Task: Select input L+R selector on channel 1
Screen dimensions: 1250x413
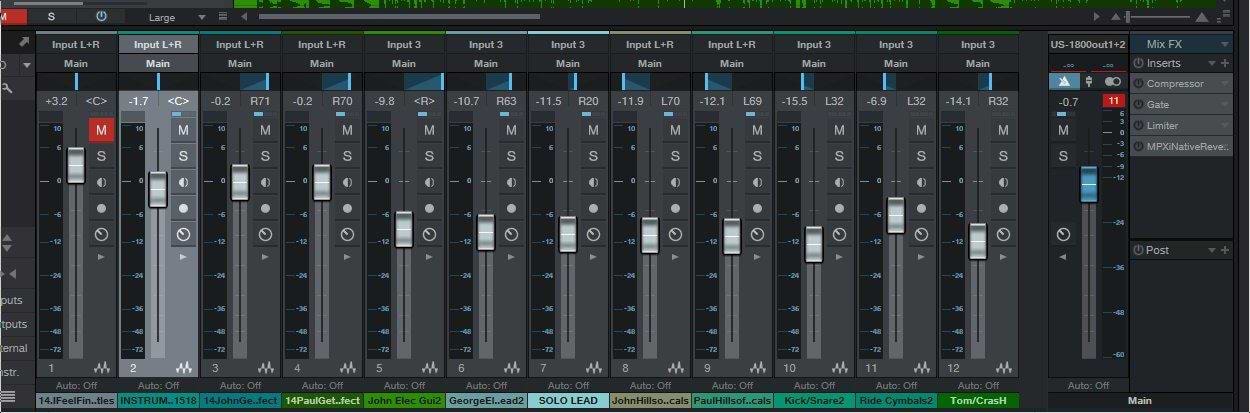Action: 76,44
